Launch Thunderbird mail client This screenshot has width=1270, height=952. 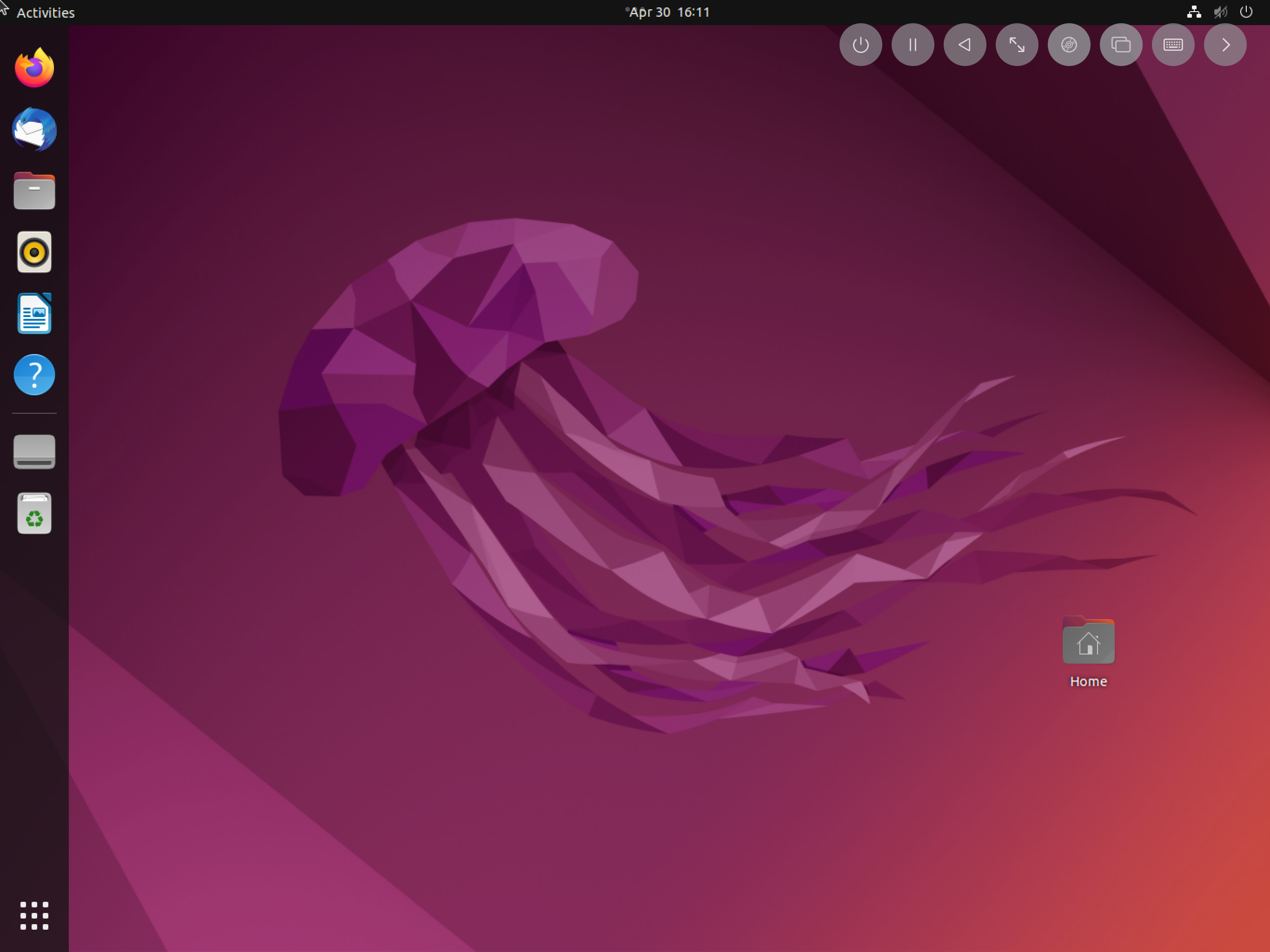(x=34, y=129)
